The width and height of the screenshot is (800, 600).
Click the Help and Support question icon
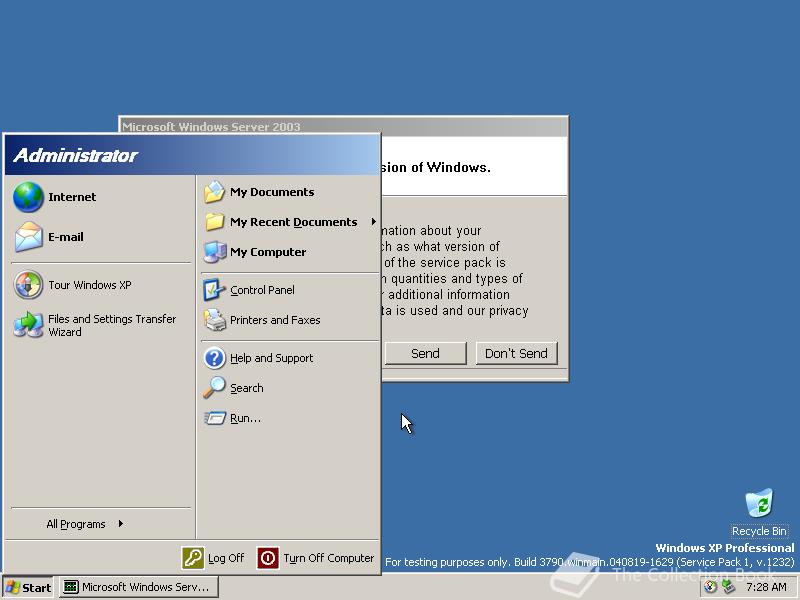pos(214,358)
